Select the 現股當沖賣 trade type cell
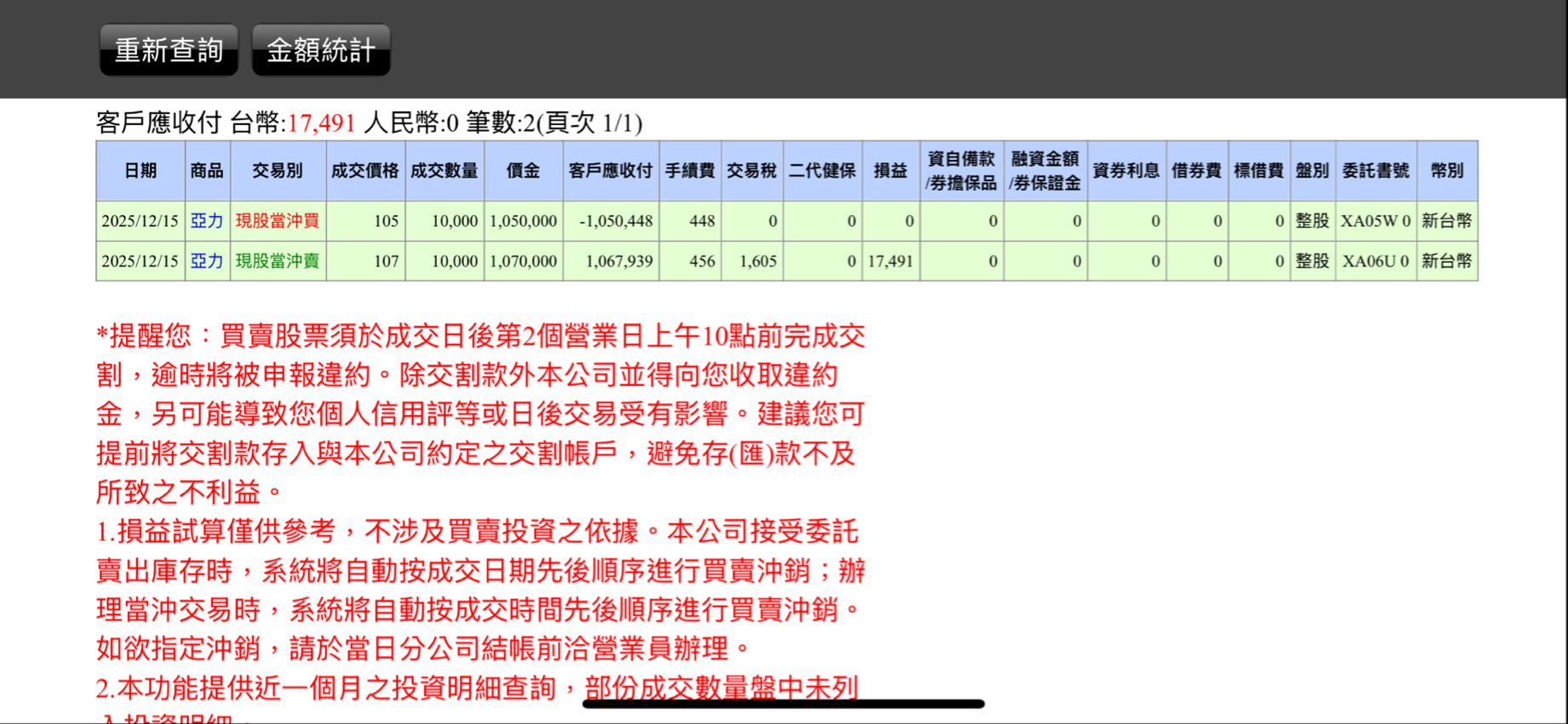1568x724 pixels. [278, 261]
